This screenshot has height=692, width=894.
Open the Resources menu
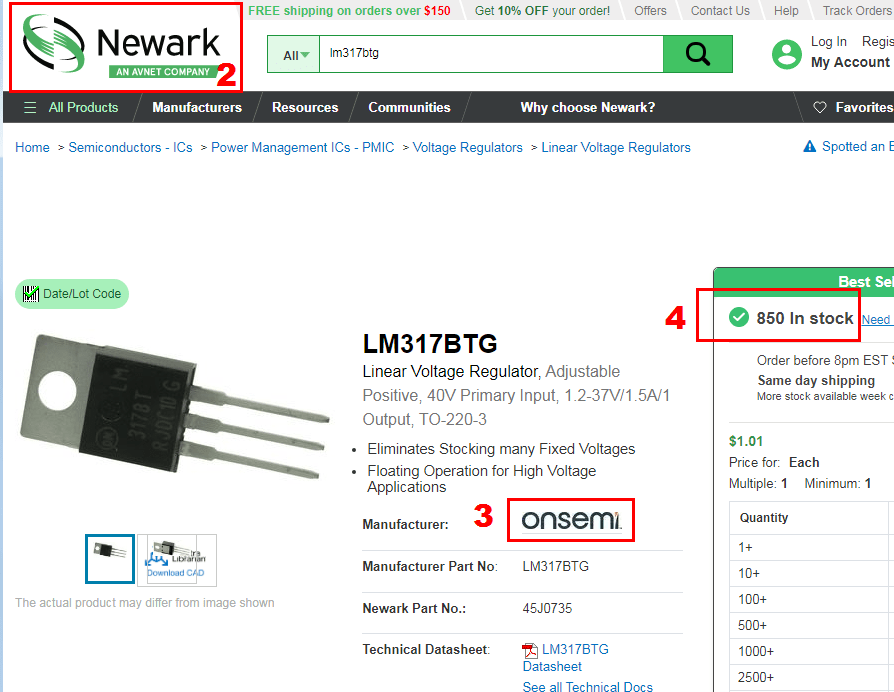305,107
